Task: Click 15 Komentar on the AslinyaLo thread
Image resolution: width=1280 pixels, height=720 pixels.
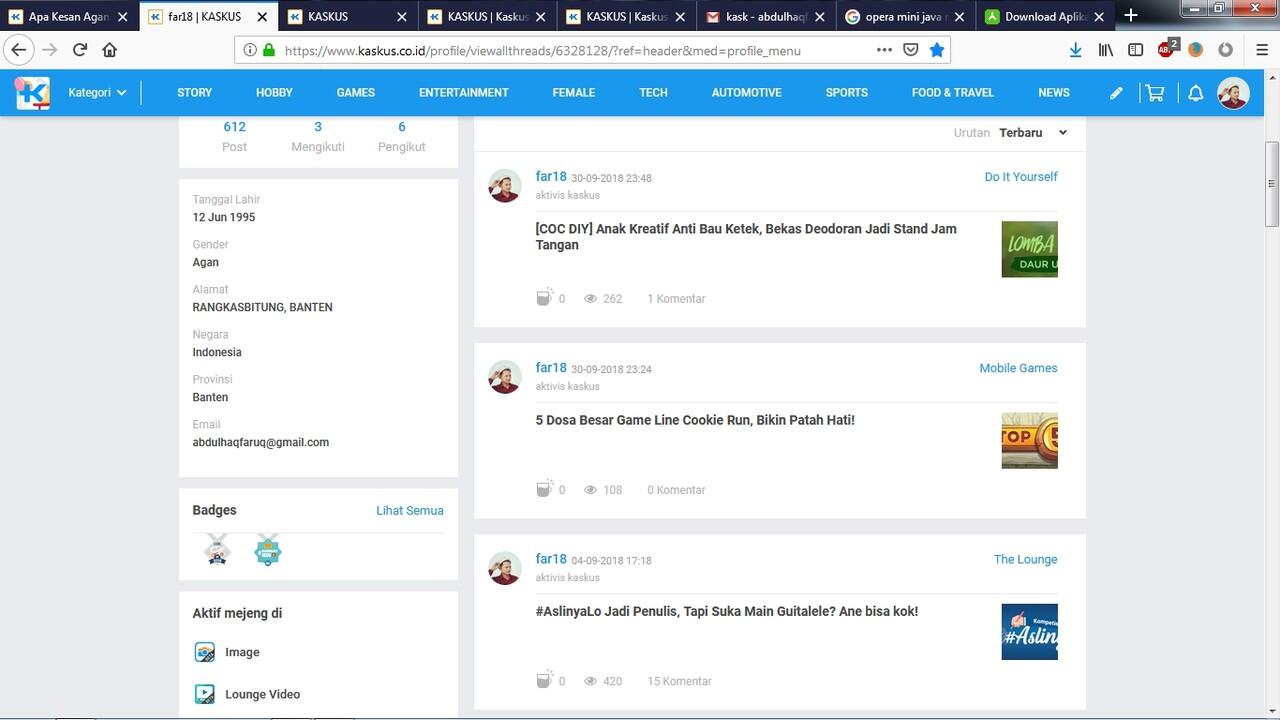Action: click(x=679, y=681)
